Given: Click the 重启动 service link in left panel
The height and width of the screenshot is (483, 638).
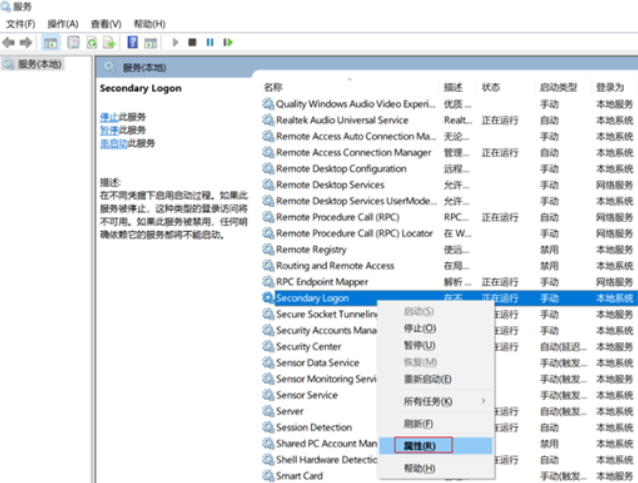Looking at the screenshot, I should coord(112,143).
